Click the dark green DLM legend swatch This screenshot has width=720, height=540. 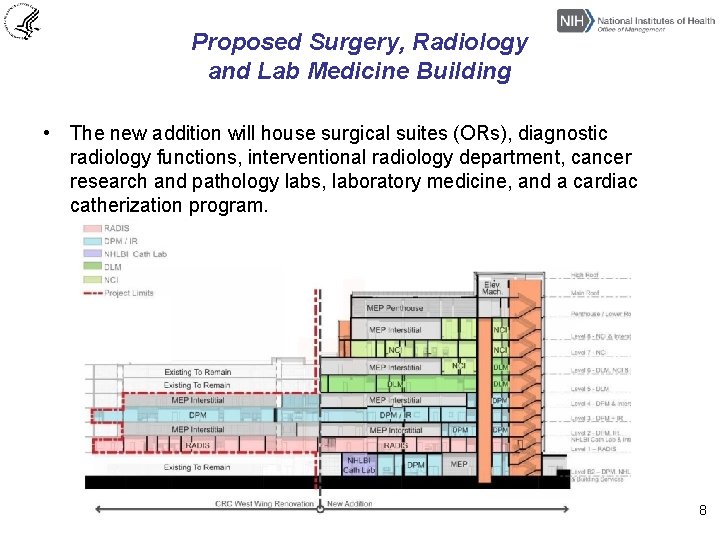click(92, 266)
